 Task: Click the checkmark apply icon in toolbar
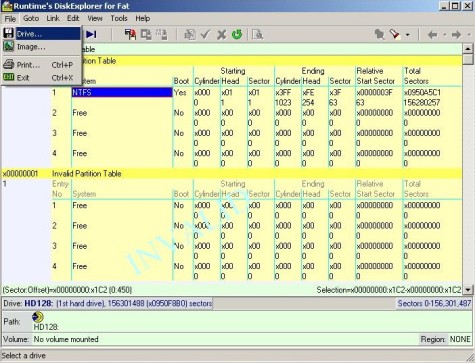pyautogui.click(x=205, y=34)
